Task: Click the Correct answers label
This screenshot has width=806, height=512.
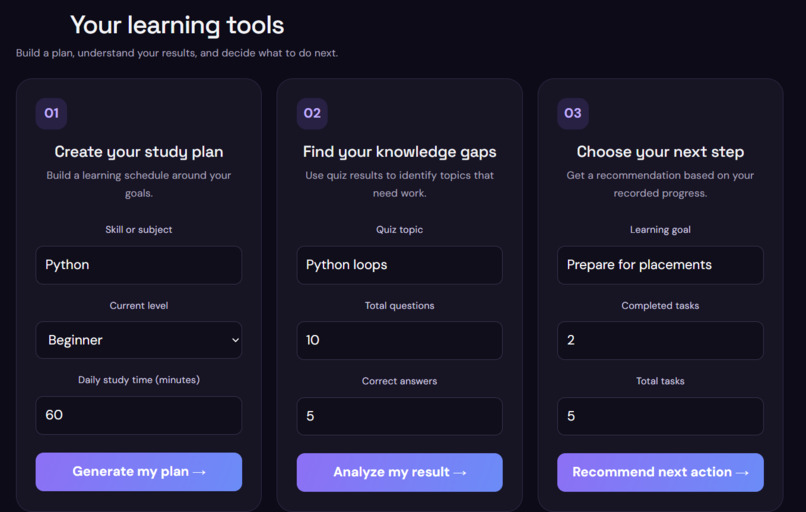Action: 399,381
